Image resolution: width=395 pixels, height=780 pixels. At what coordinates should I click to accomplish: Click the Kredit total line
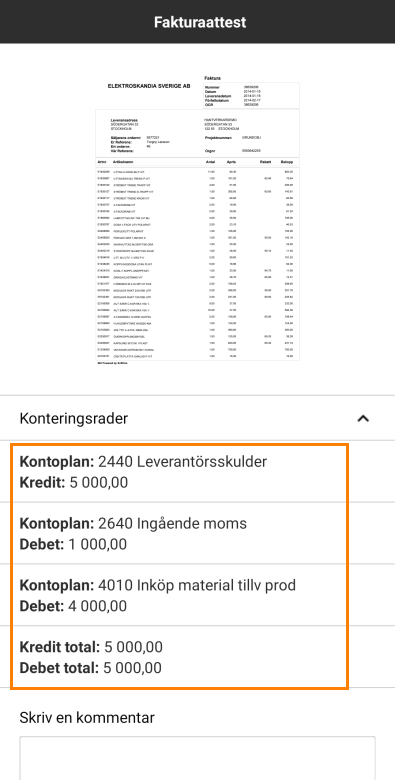[91, 647]
